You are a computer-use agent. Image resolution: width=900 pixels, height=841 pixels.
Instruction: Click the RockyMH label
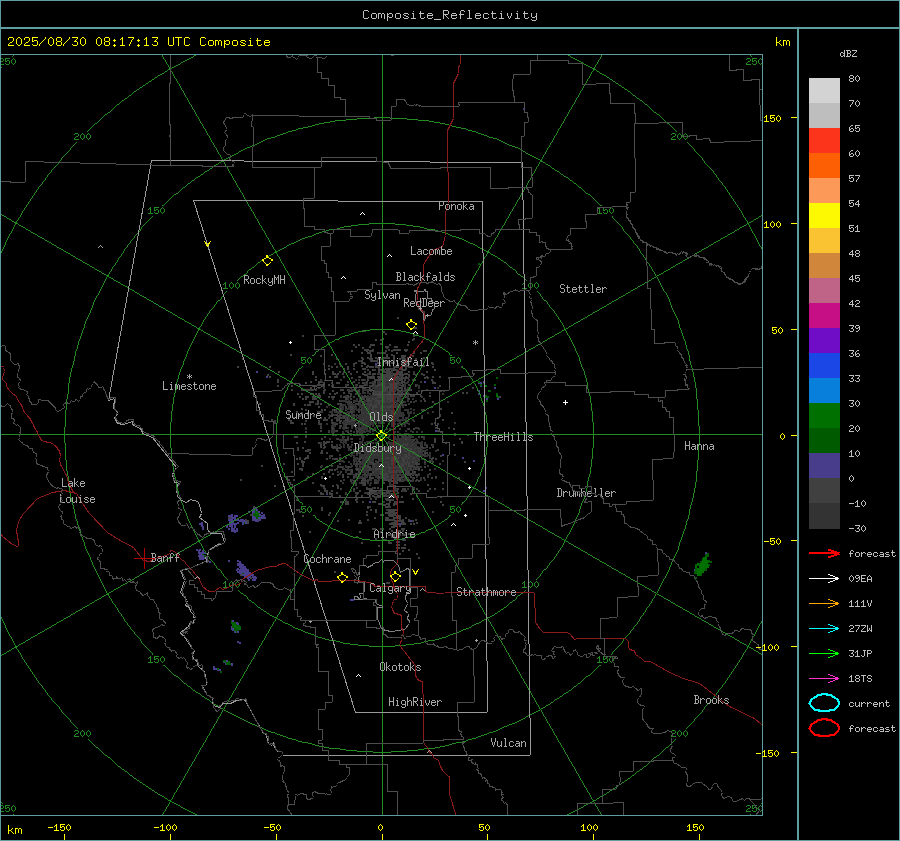[264, 280]
